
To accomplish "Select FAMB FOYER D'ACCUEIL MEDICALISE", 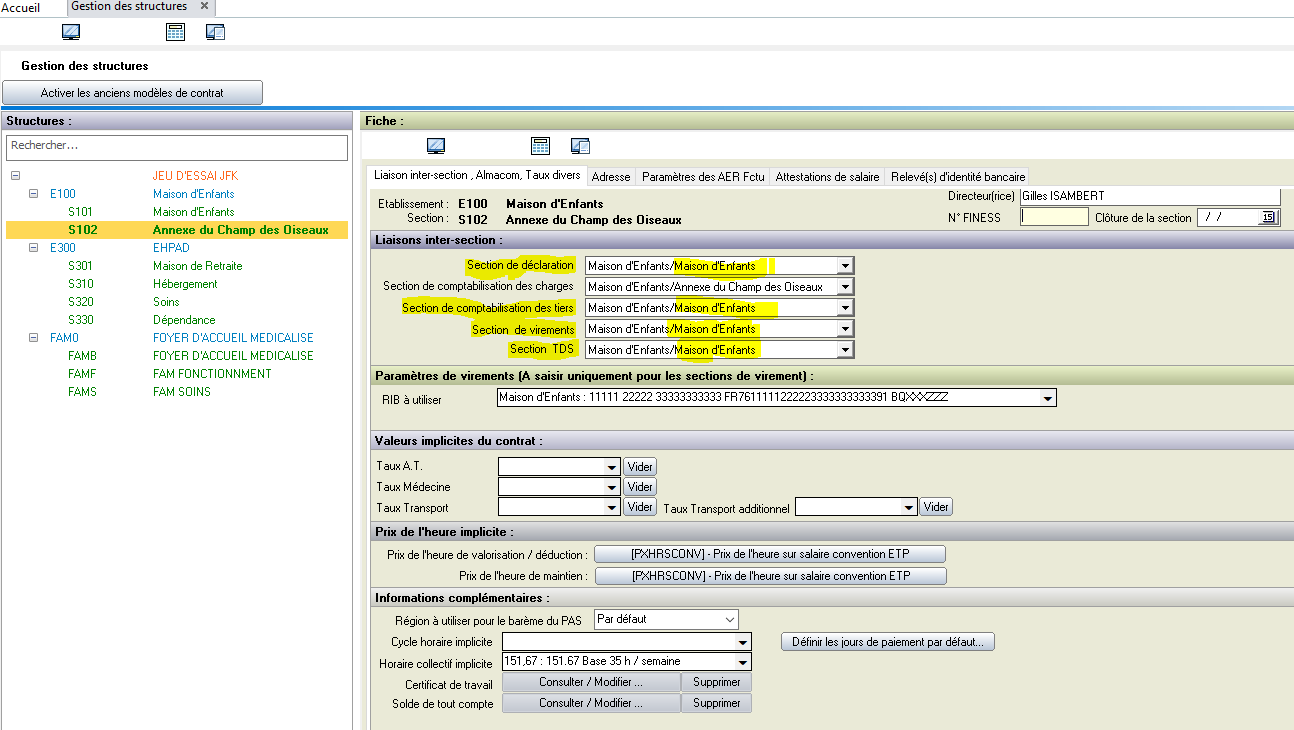I will [177, 356].
